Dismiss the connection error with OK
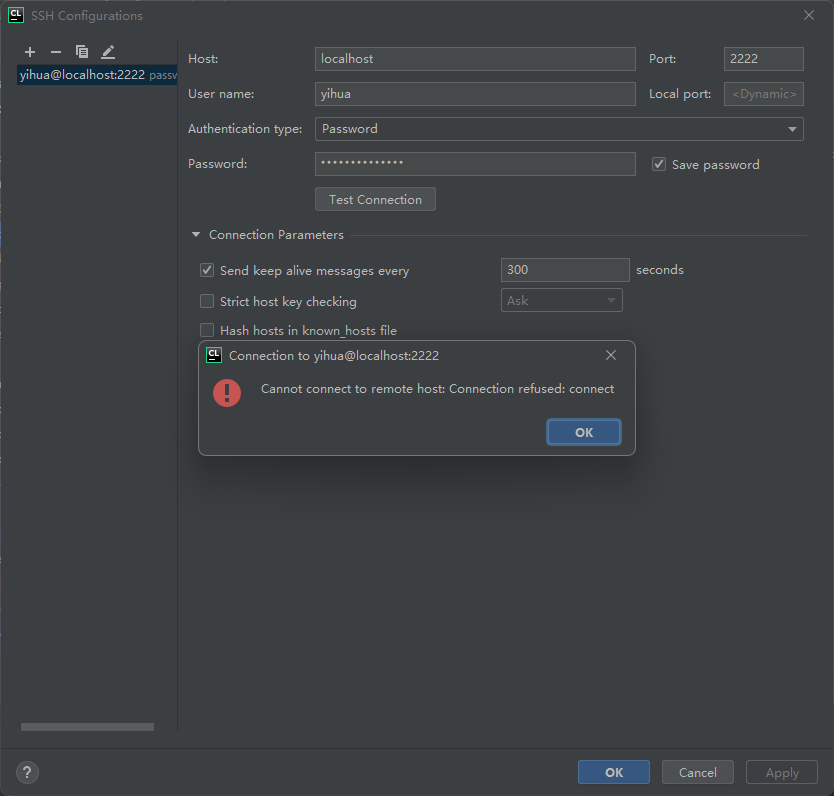The height and width of the screenshot is (796, 834). [583, 431]
